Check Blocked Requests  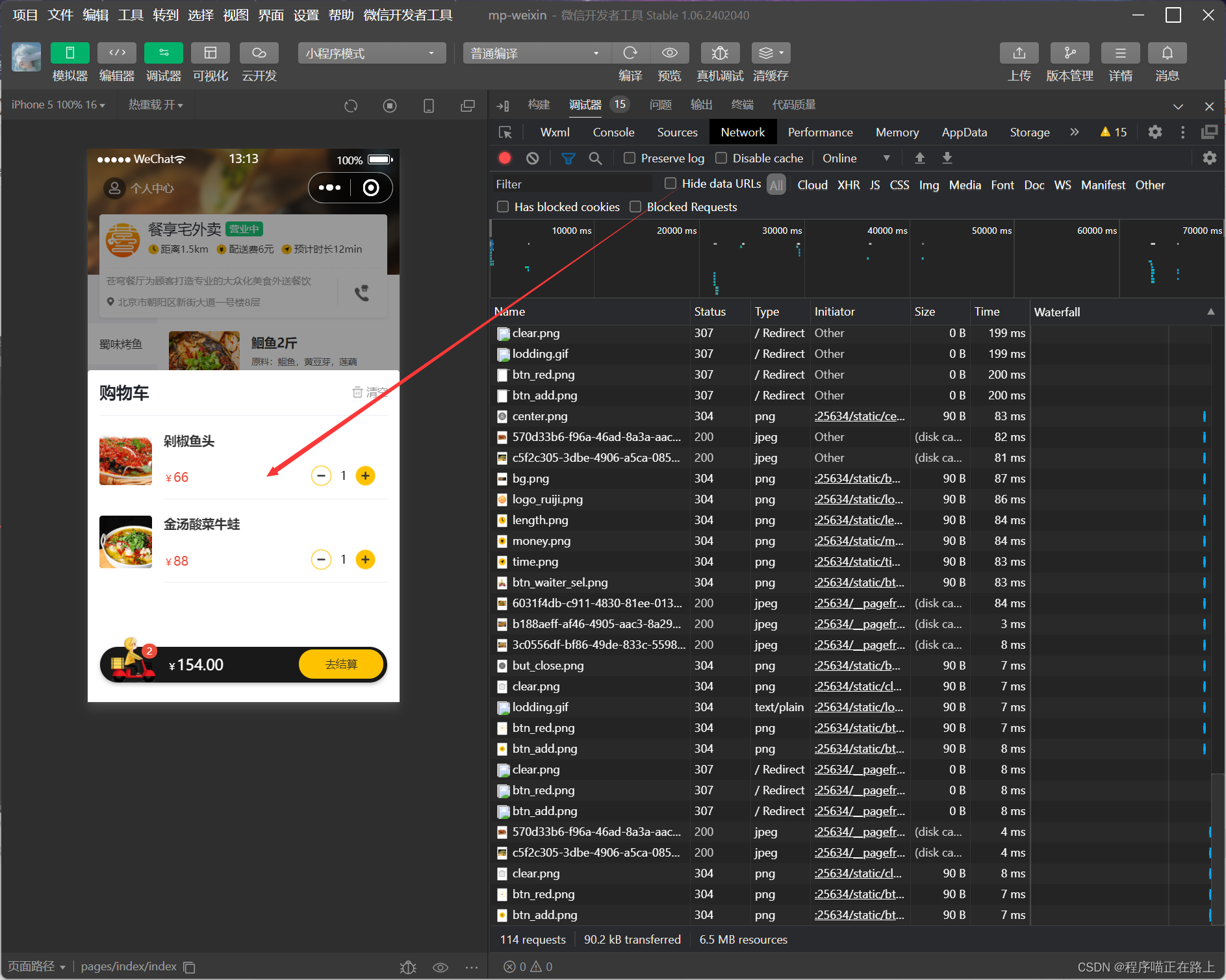coord(635,207)
